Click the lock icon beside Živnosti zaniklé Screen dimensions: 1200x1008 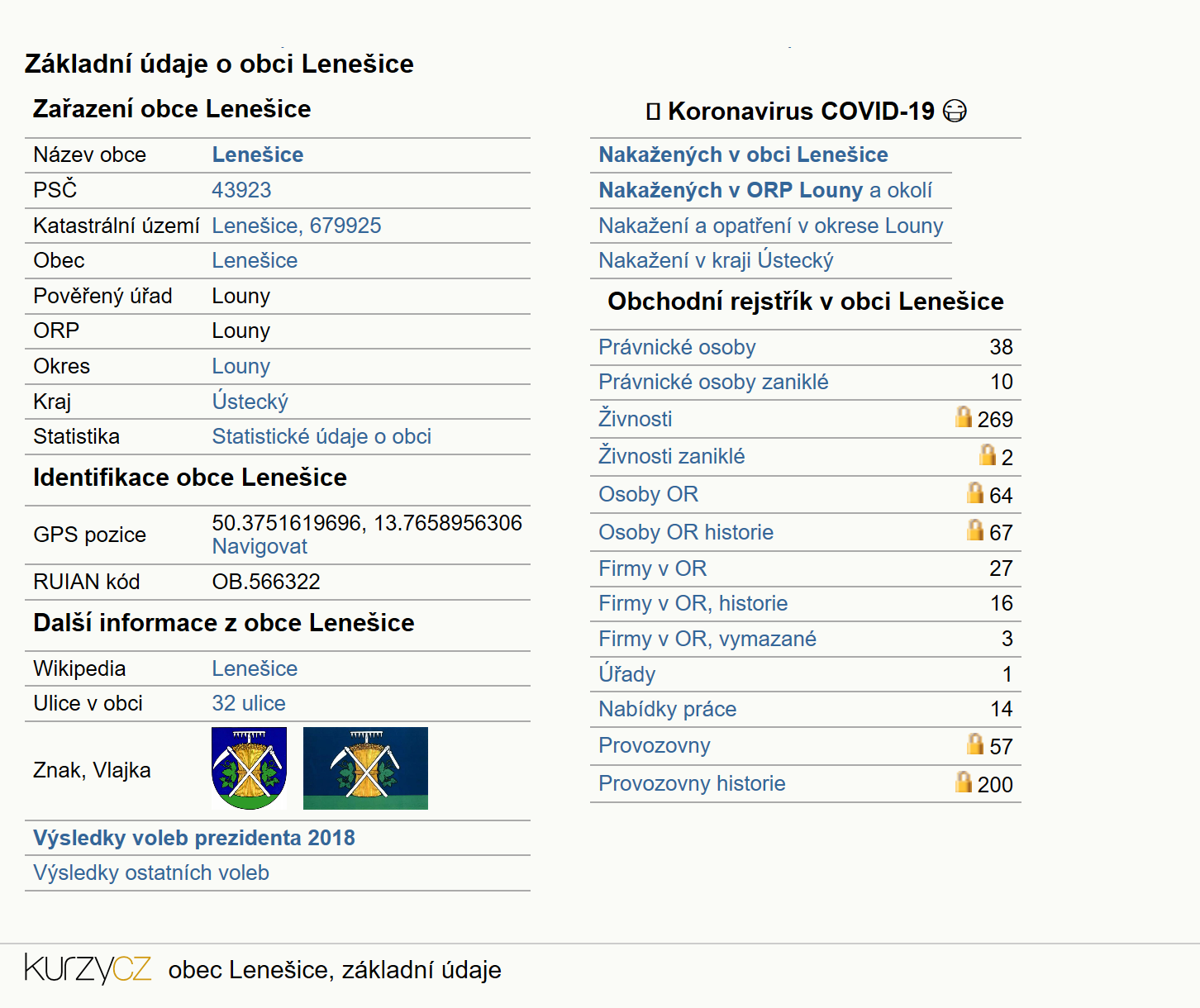(988, 454)
